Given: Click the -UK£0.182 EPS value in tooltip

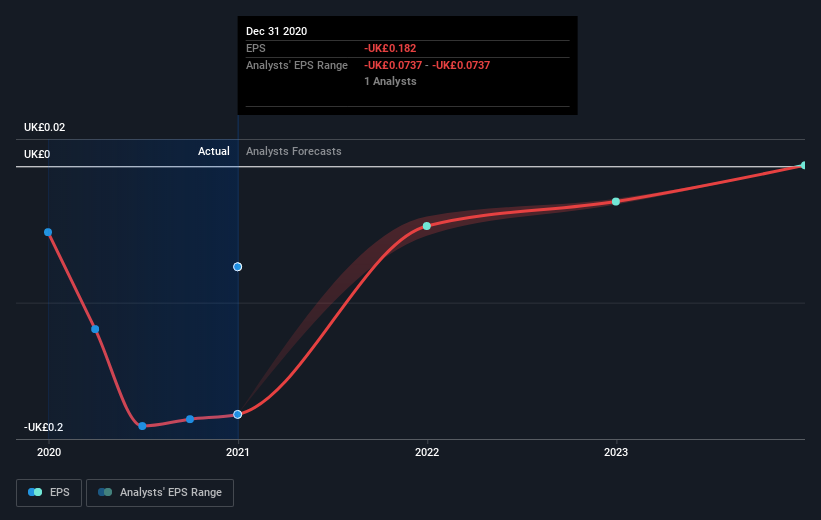Looking at the screenshot, I should click(x=390, y=48).
